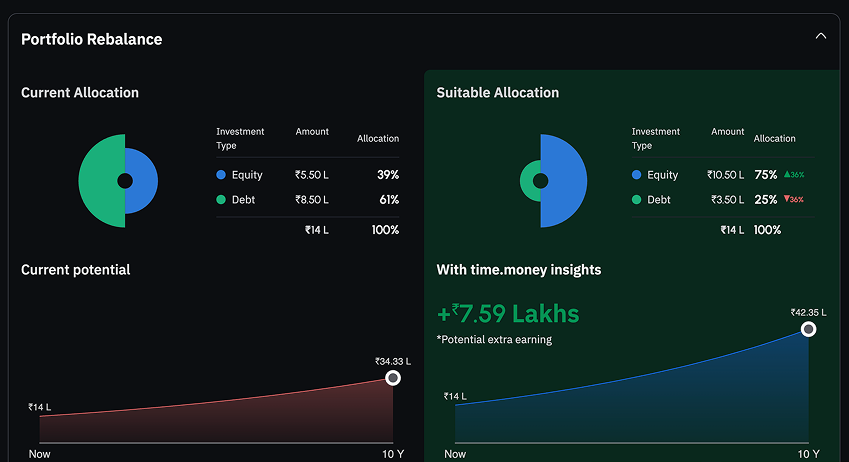Image resolution: width=849 pixels, height=462 pixels.
Task: Click the Portfolio Rebalance heading
Action: pos(92,39)
